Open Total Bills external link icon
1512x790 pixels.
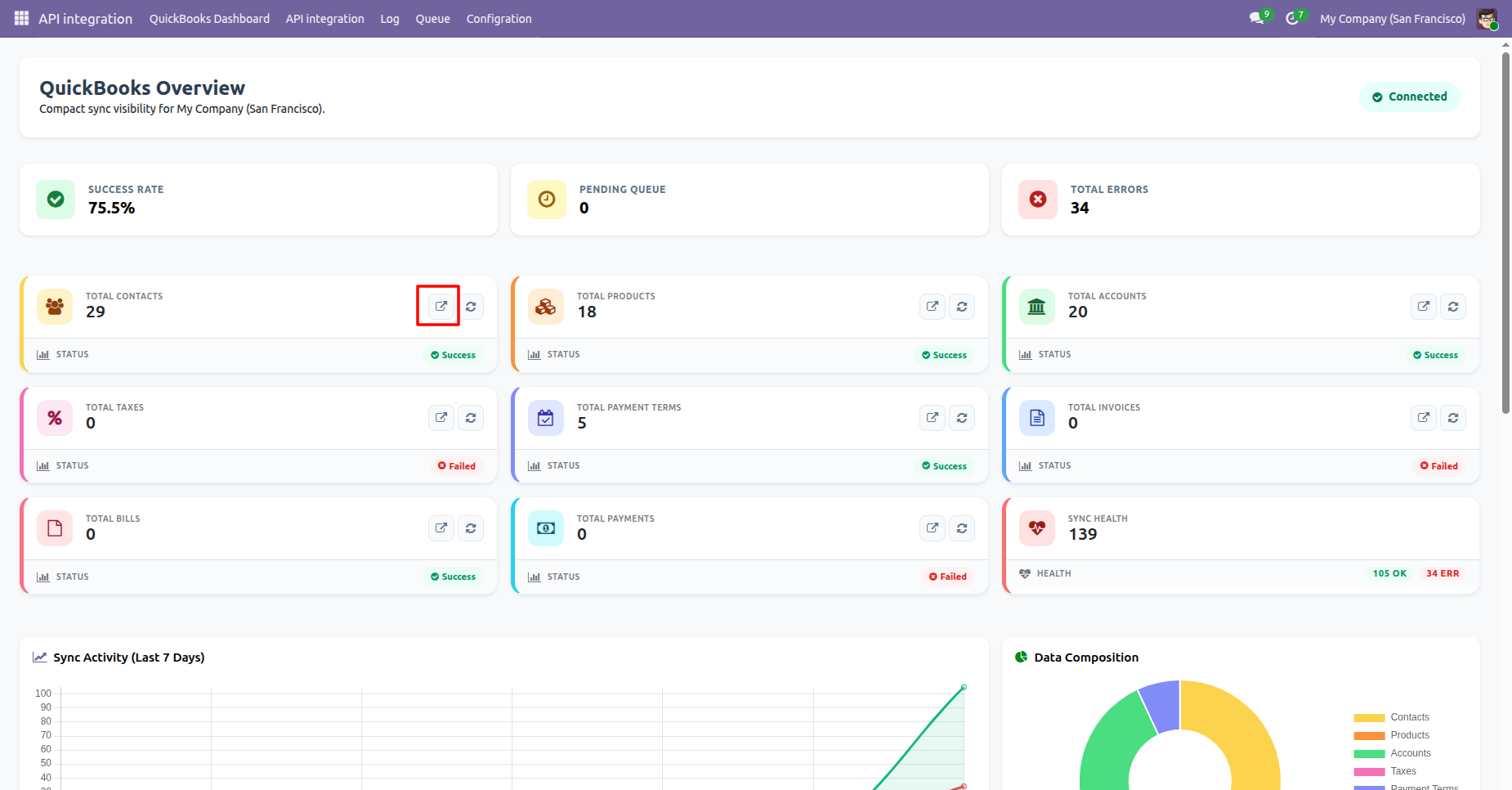(x=441, y=527)
